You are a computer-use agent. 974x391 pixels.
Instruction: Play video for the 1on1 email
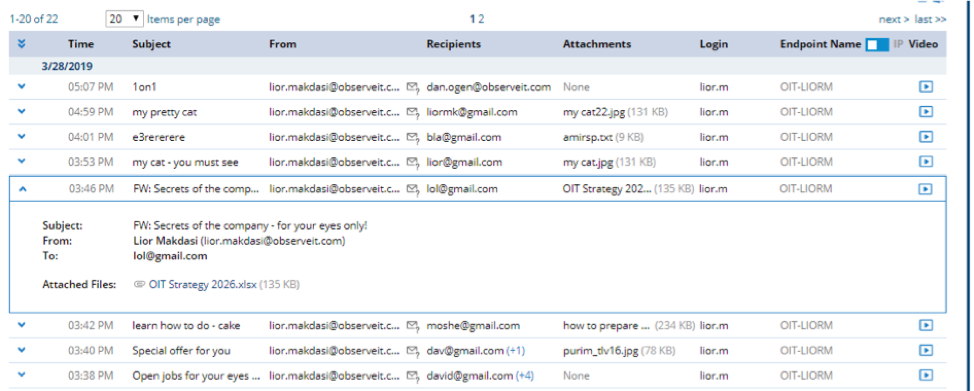[x=926, y=87]
